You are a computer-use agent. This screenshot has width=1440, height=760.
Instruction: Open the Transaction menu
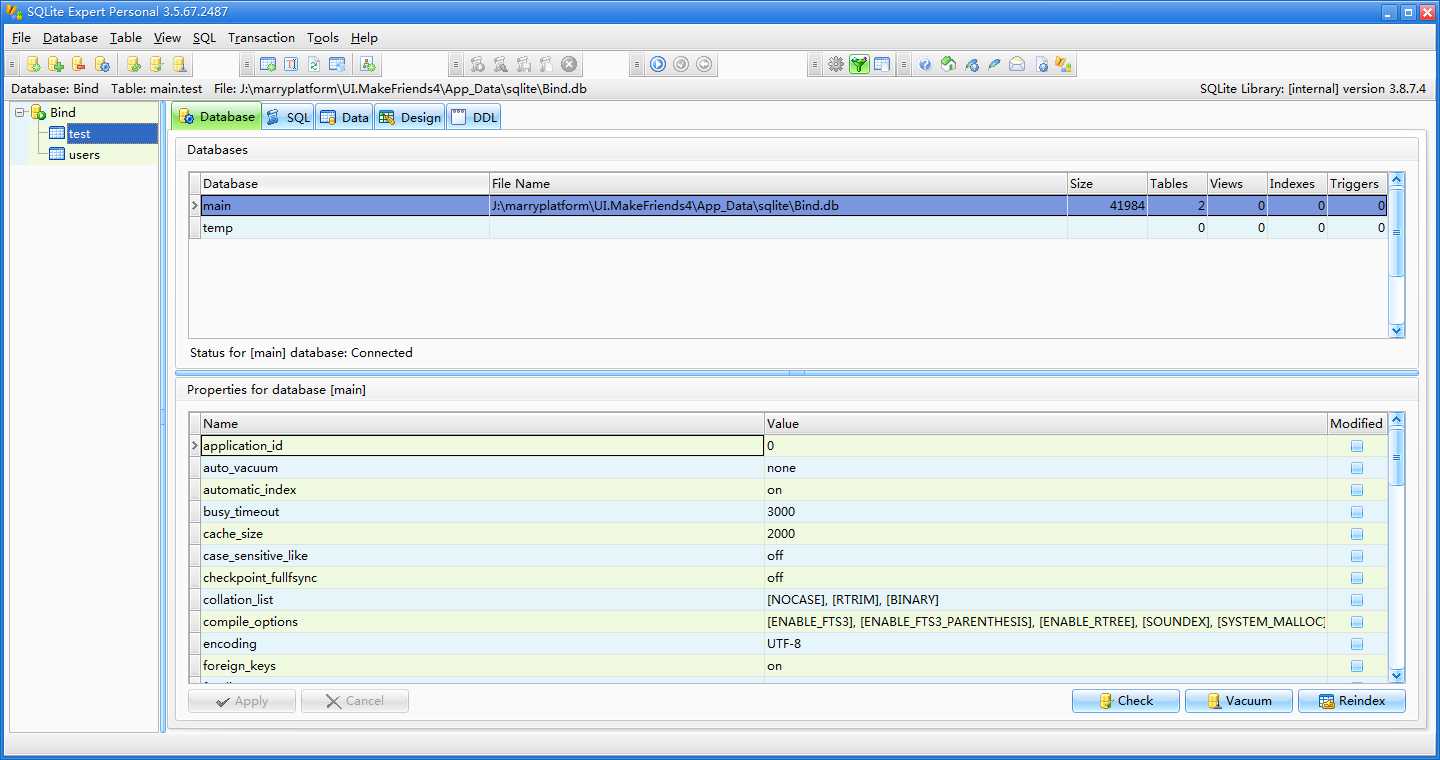point(261,38)
